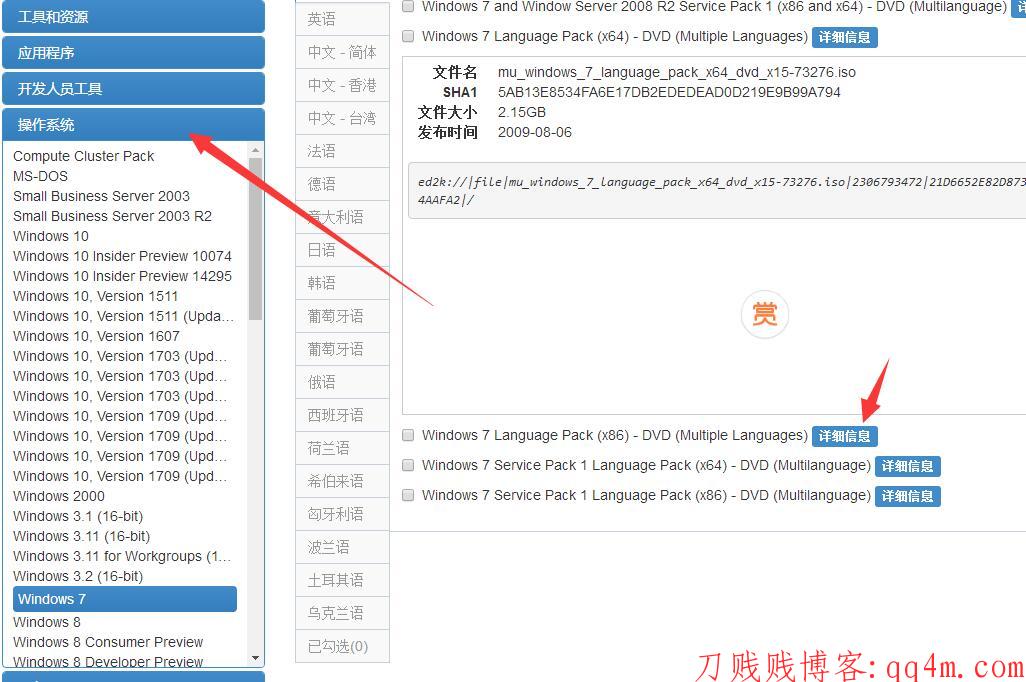Screen dimensions: 1026x682
Task: Select Windows 3.11 (16-bit)
Action: (81, 536)
